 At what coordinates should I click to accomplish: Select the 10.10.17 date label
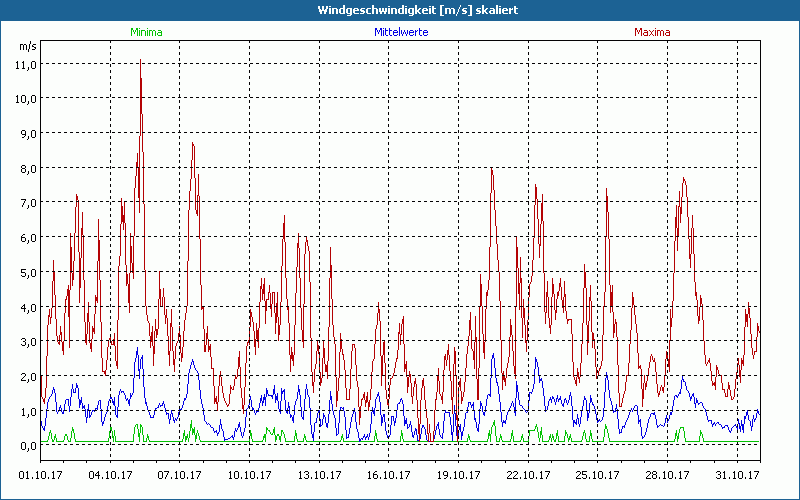[x=250, y=475]
